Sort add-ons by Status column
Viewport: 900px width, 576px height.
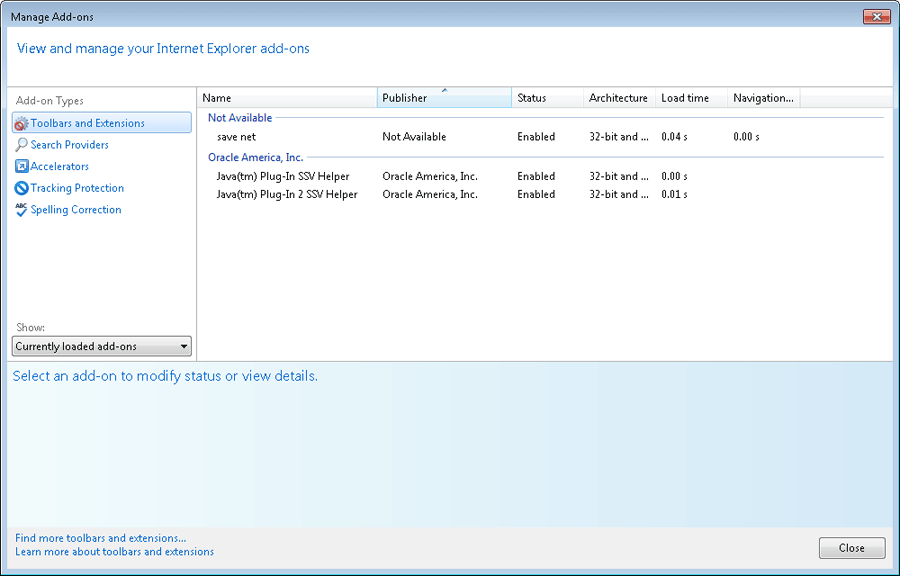point(547,98)
